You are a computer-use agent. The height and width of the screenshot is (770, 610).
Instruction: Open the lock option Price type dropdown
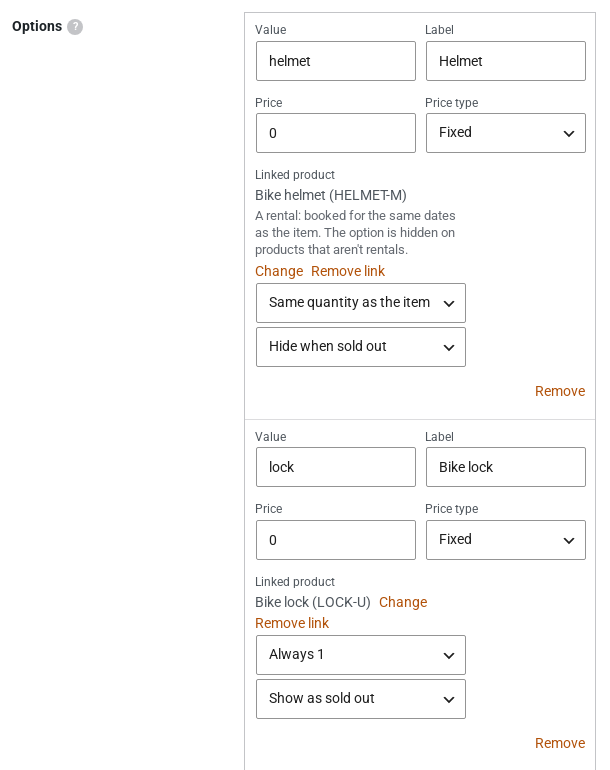click(x=505, y=540)
